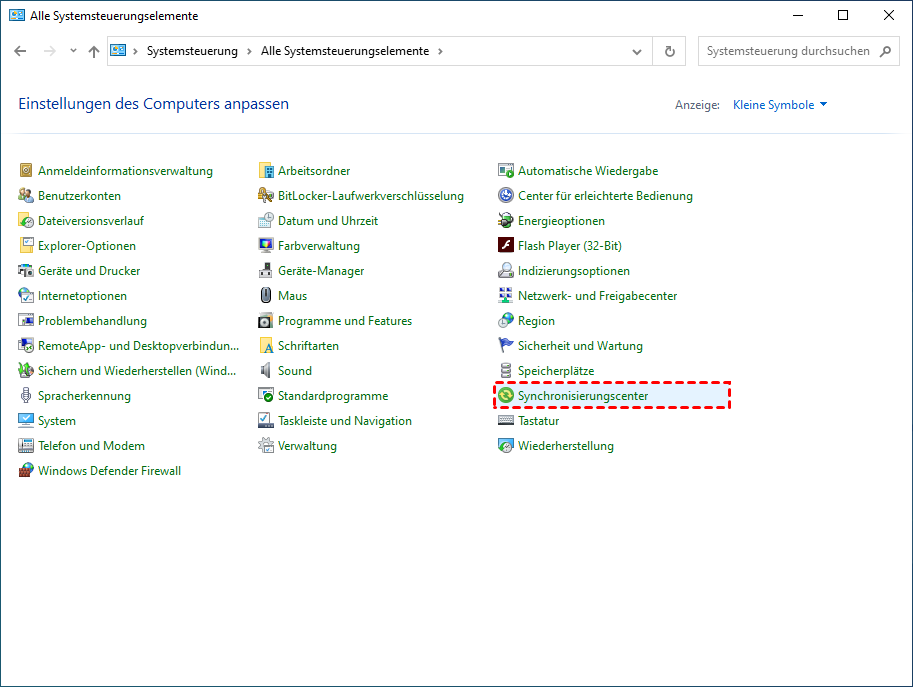Open the Anzeige Kleine Symbole dropdown
Screen dimensions: 913x687
point(780,105)
